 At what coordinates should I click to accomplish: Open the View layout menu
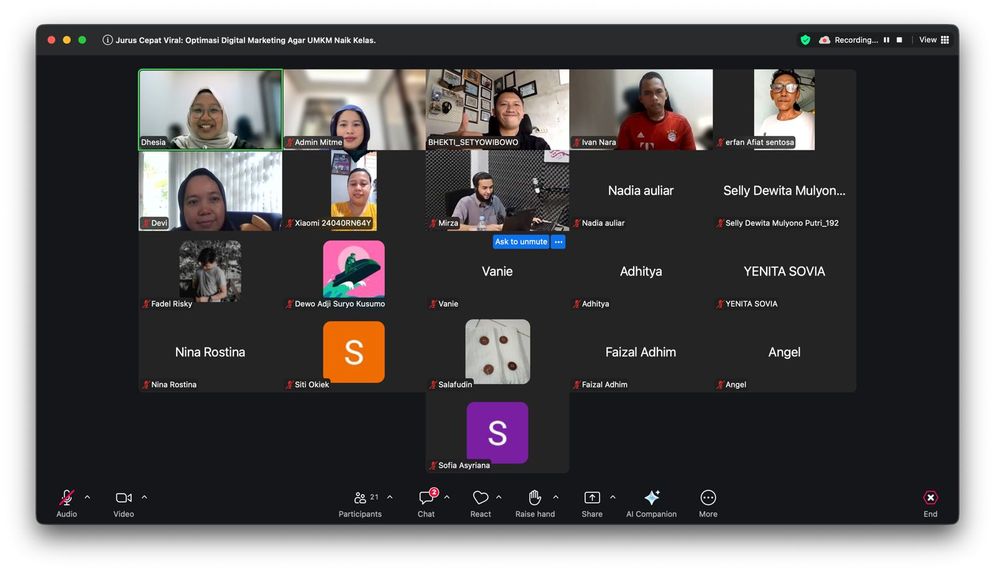934,40
